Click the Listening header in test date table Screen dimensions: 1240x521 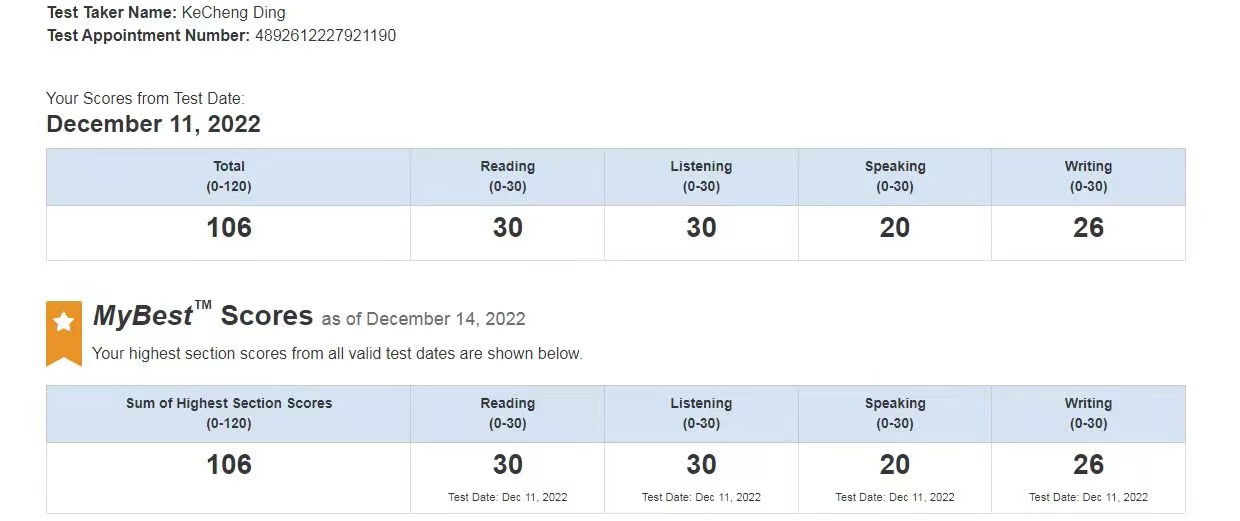click(701, 176)
